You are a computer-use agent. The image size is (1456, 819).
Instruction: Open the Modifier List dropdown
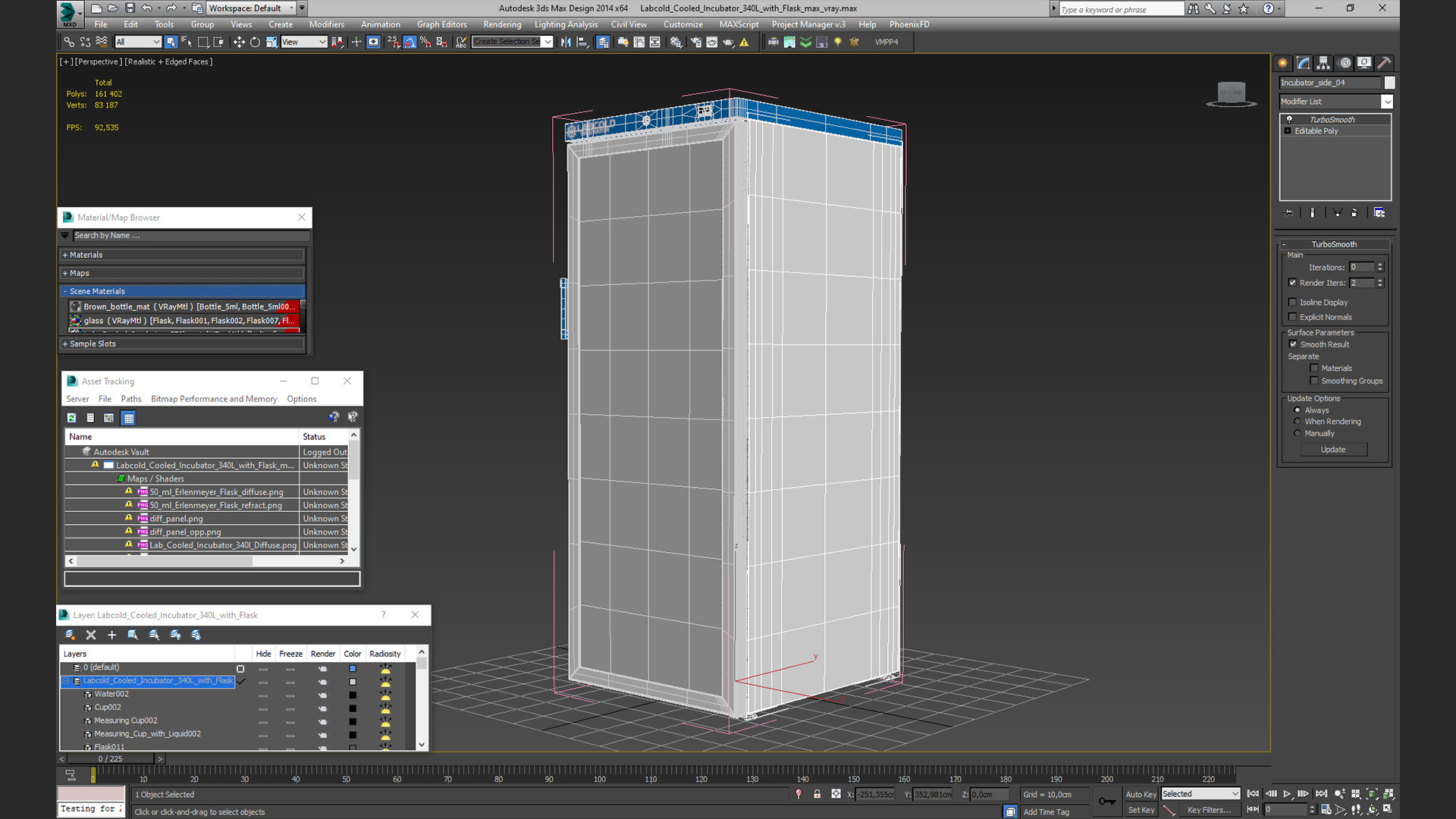[1336, 102]
